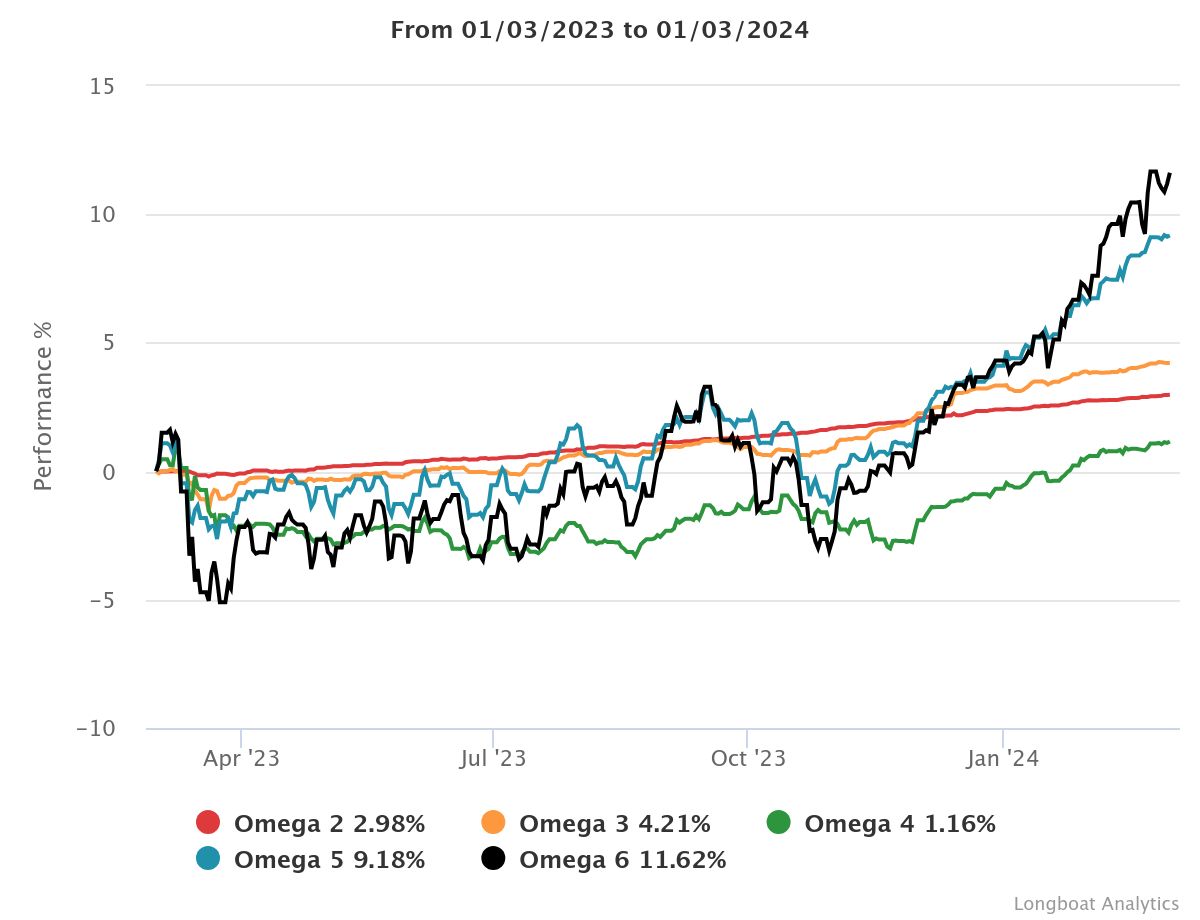Click the Jul '23 axis label

click(x=492, y=759)
